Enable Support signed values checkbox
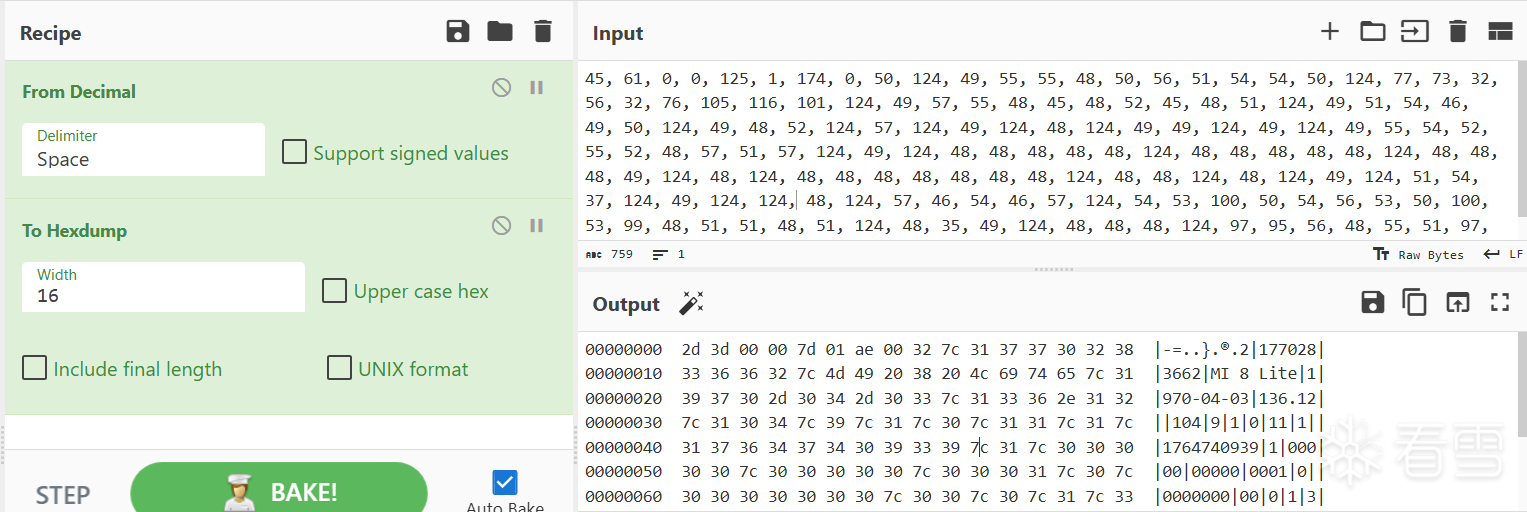1527x512 pixels. (x=294, y=152)
